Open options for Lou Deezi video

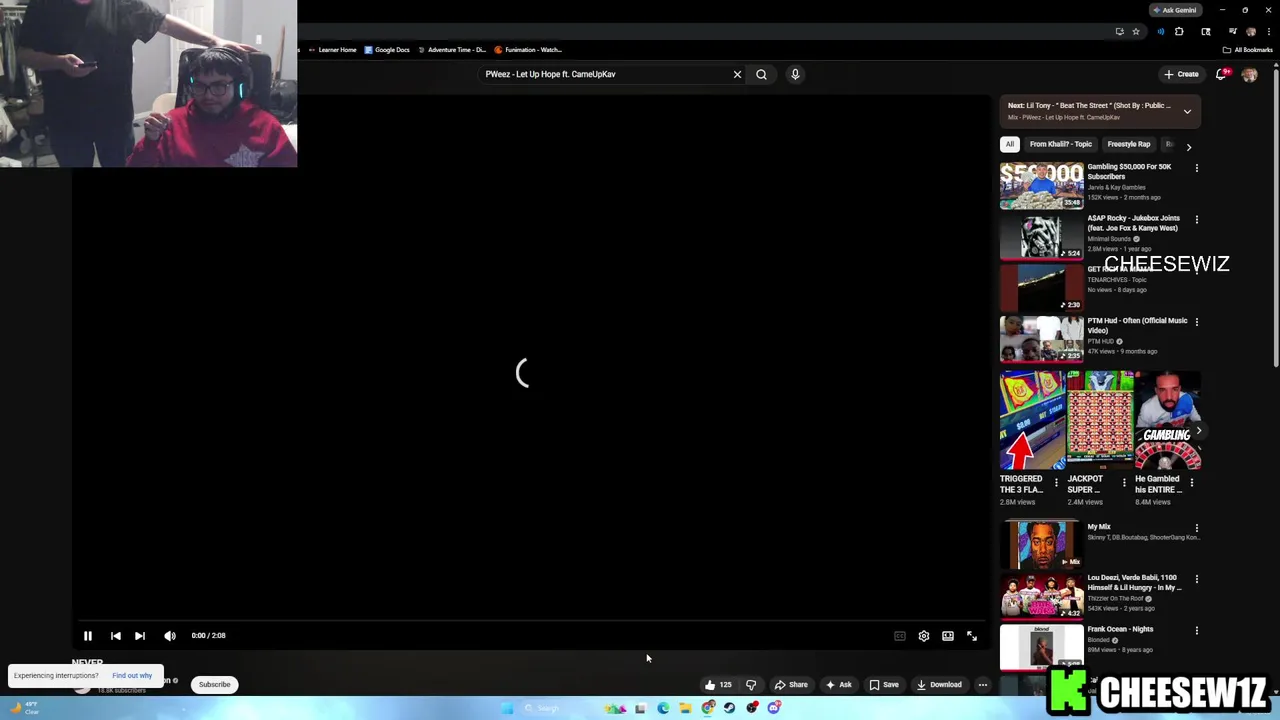coord(1197,579)
